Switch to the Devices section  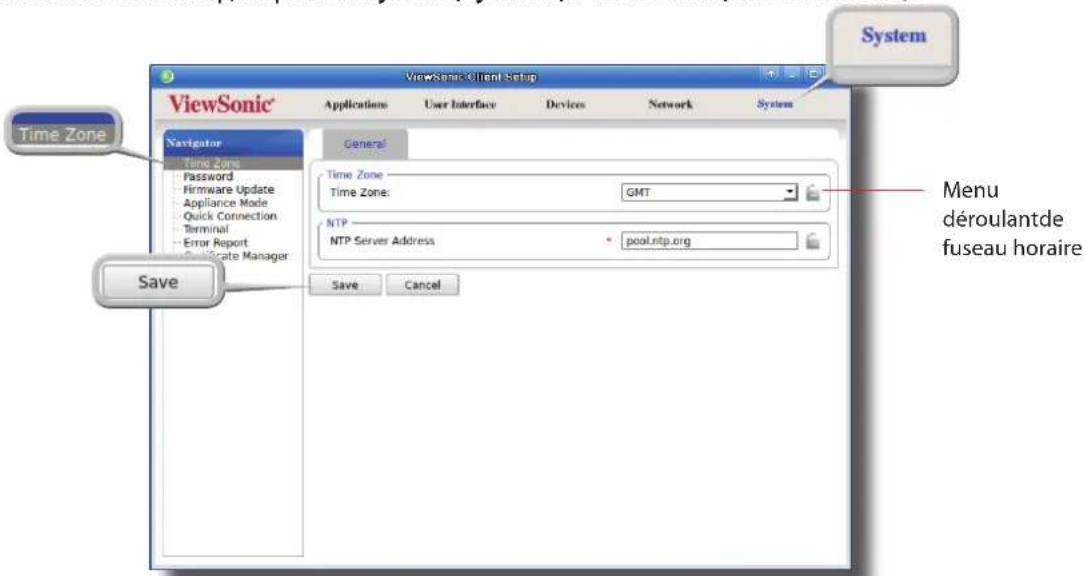[565, 105]
